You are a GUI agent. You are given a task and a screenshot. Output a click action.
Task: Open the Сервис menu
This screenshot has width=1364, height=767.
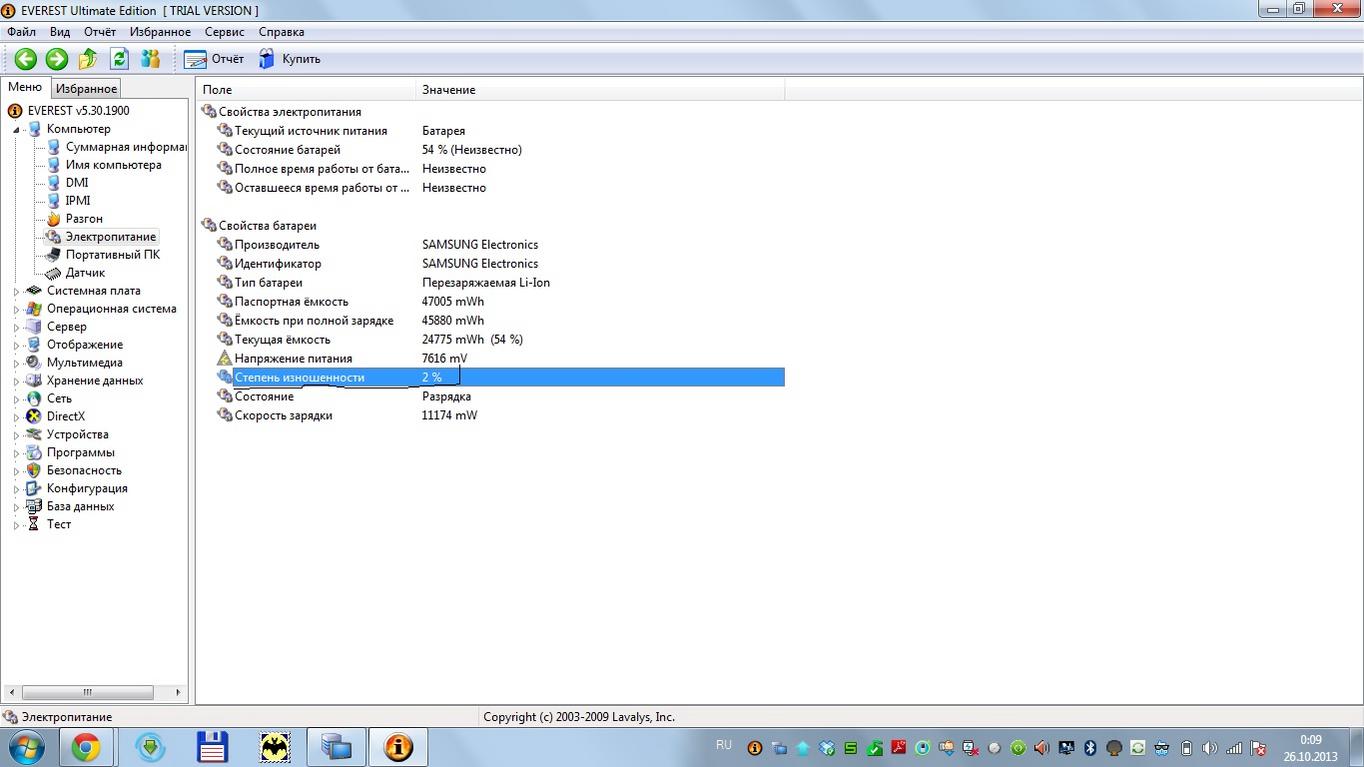(x=225, y=32)
